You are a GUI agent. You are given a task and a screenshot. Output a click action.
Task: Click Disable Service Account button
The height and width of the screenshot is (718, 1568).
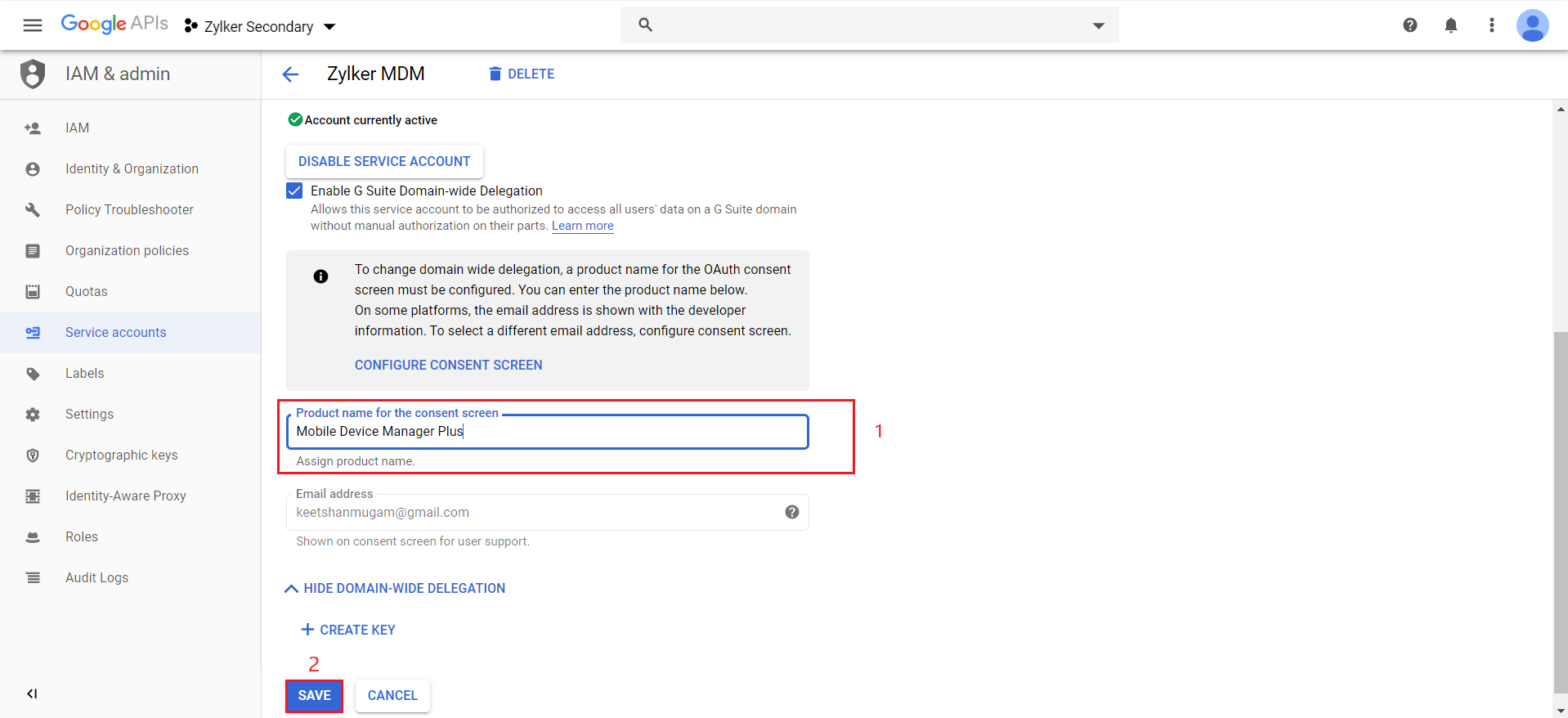383,161
